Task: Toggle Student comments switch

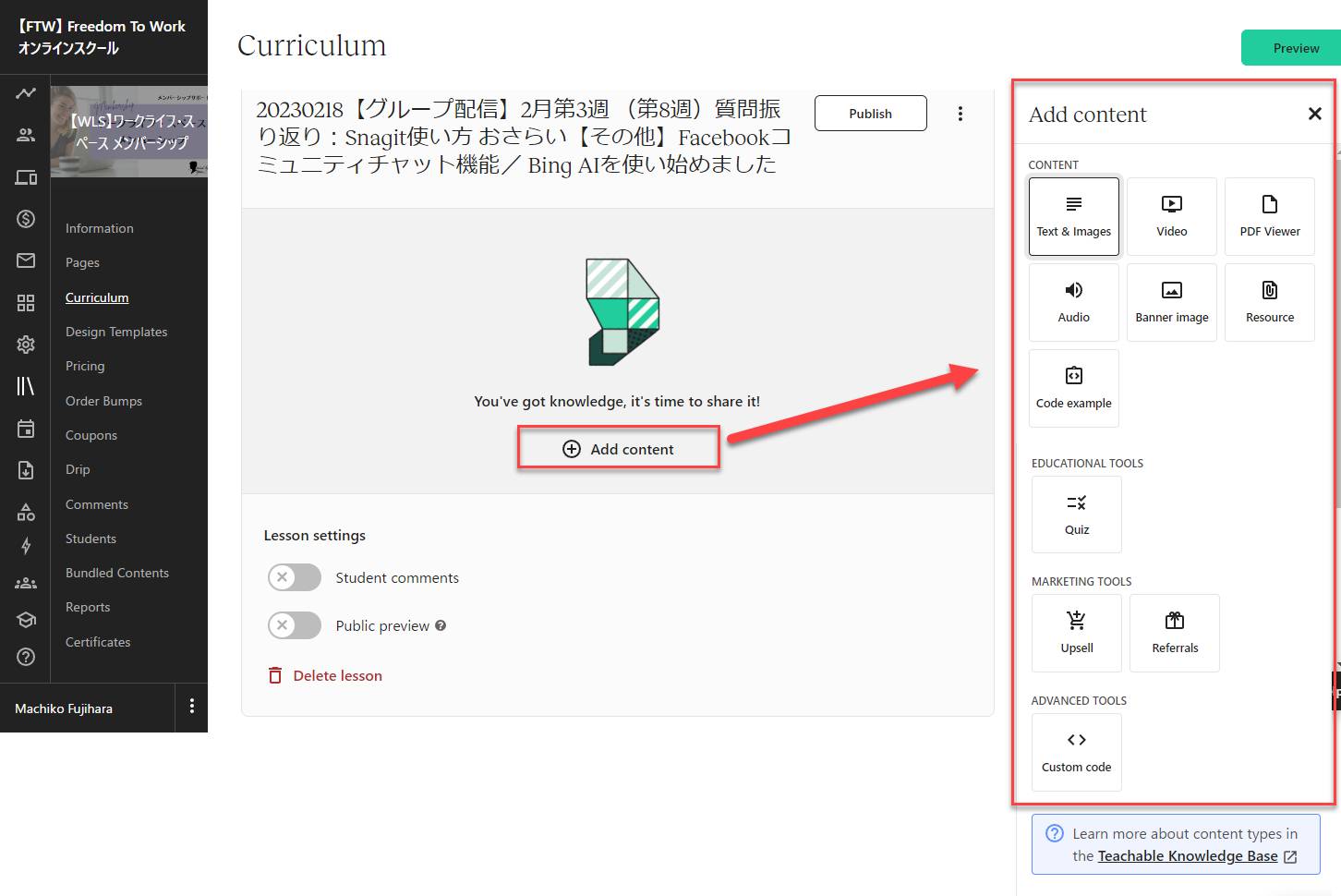Action: (x=295, y=577)
